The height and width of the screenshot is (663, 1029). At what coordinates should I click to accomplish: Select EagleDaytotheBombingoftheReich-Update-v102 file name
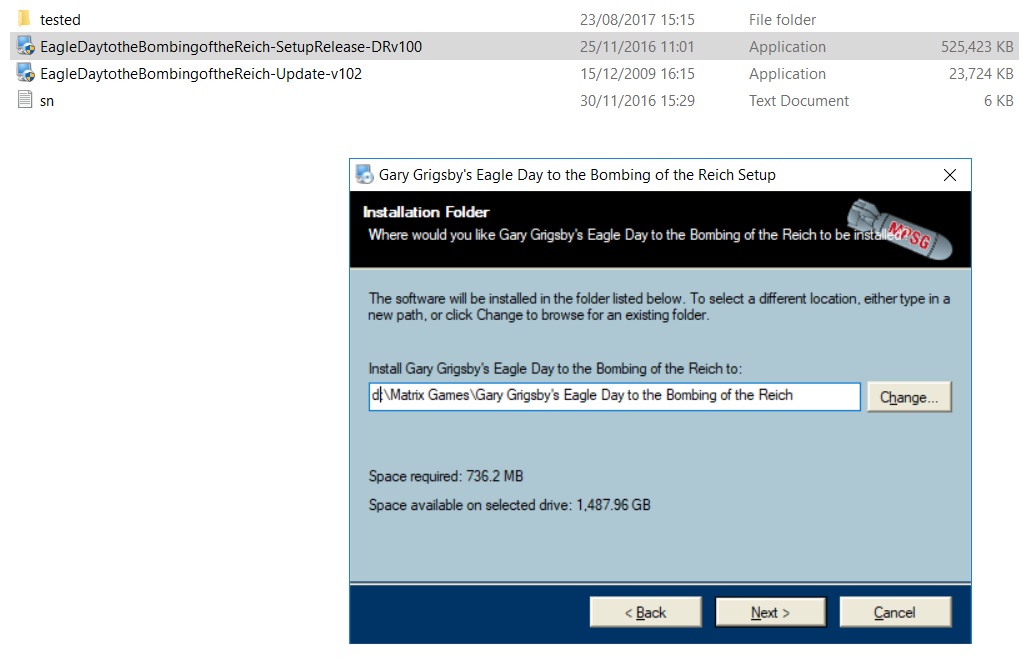[x=201, y=74]
